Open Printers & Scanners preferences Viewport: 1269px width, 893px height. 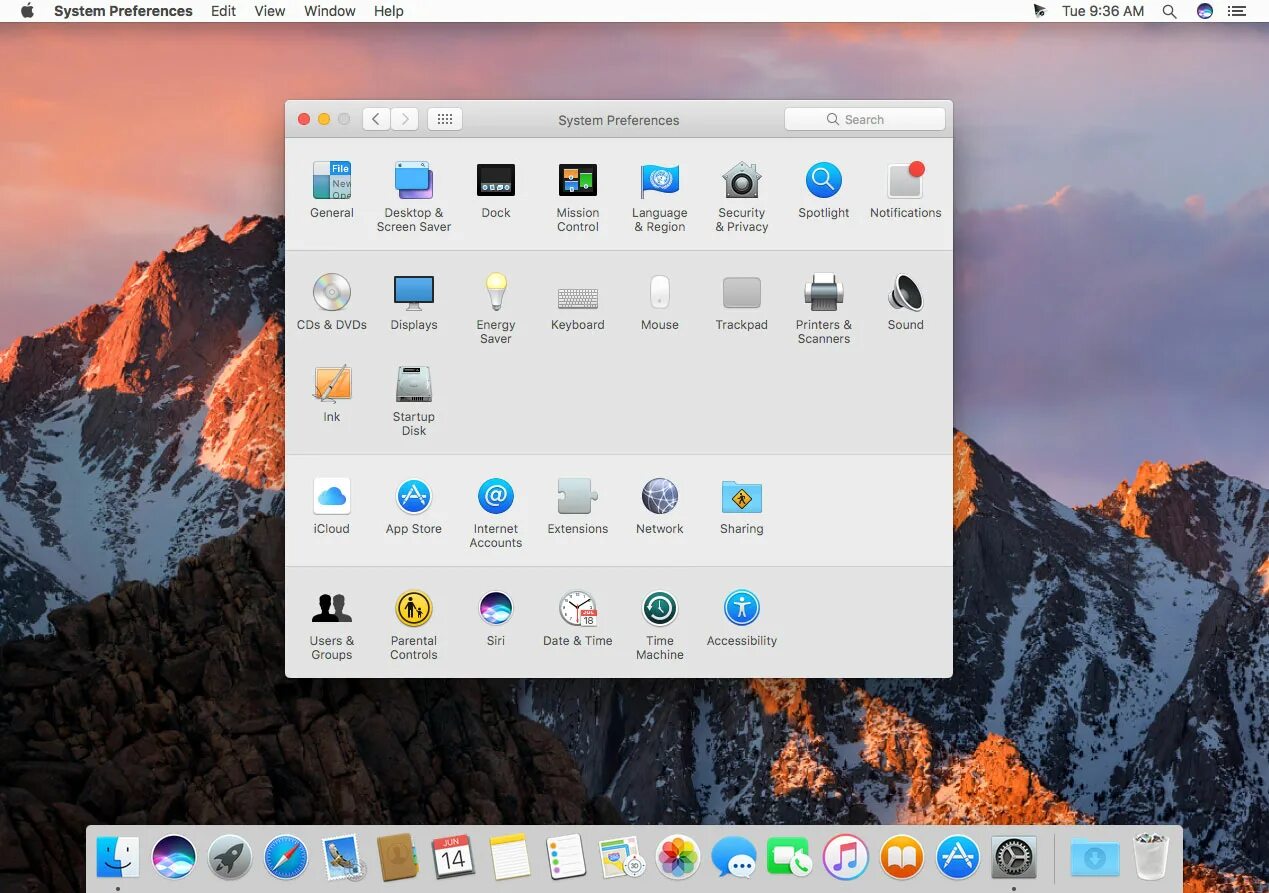tap(824, 308)
